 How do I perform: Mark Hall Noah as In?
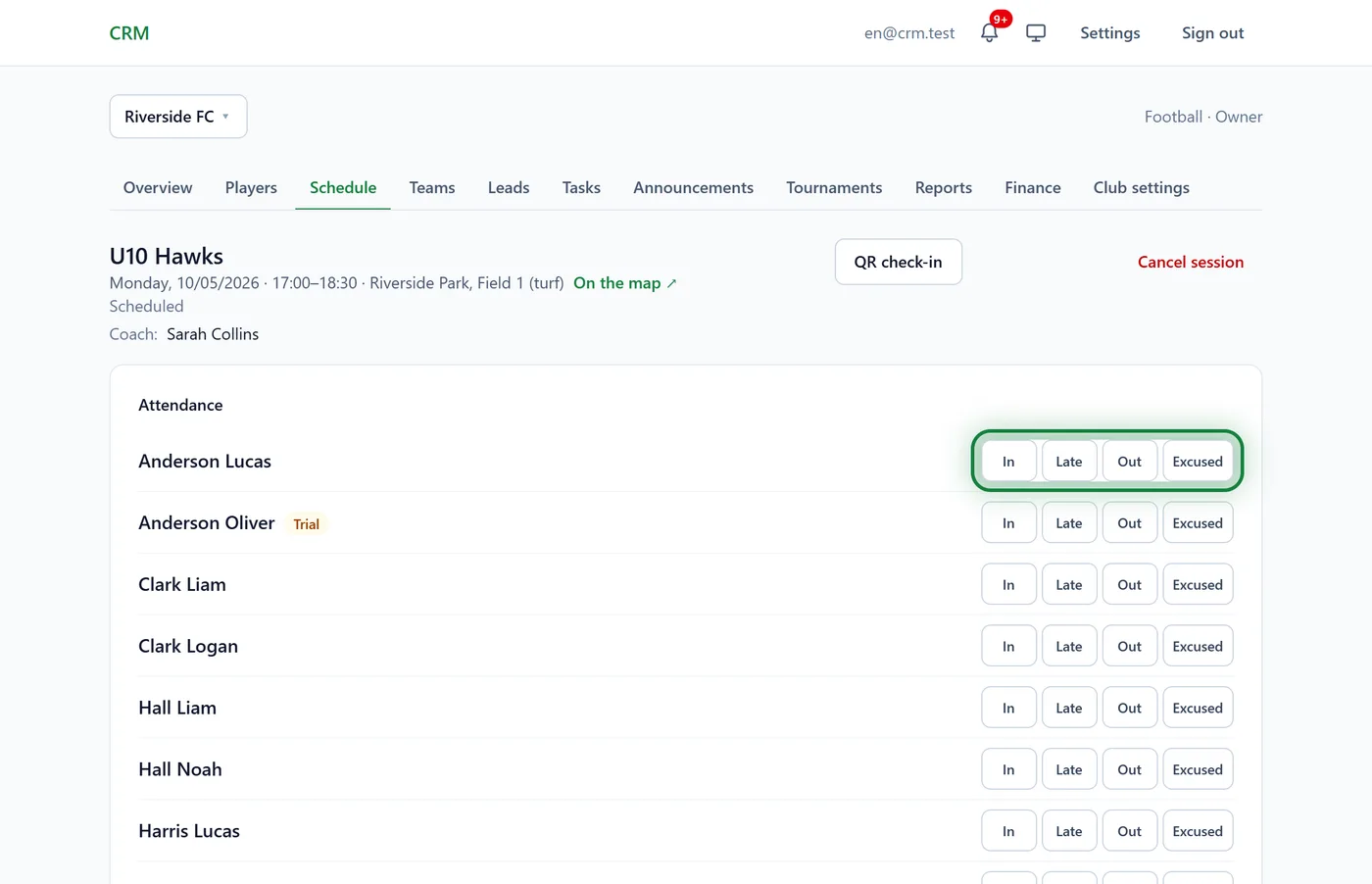tap(1008, 770)
